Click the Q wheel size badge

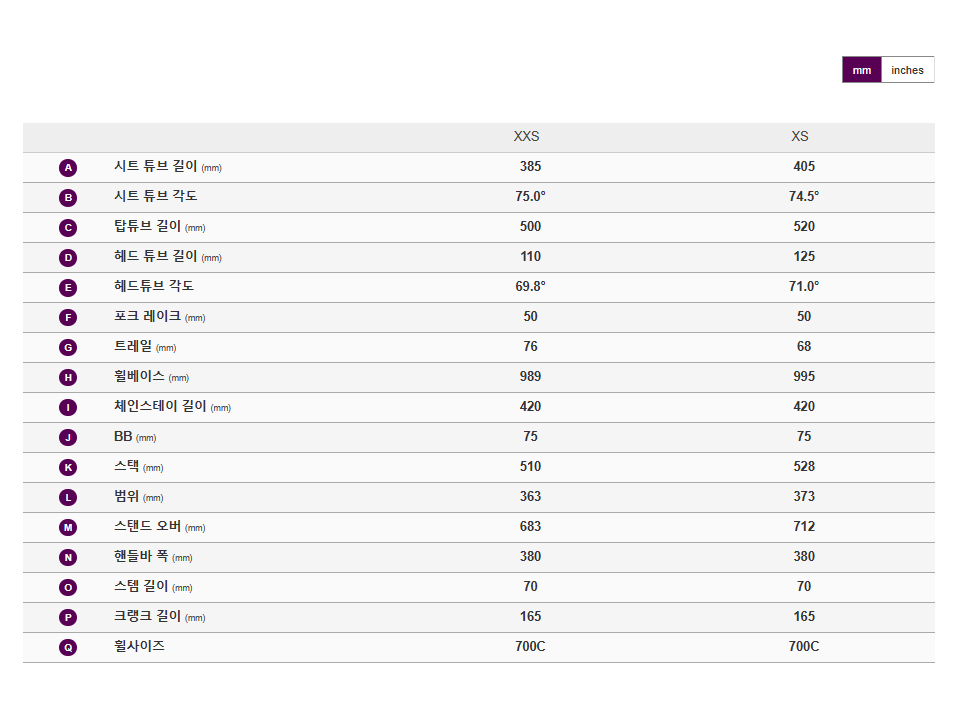(68, 647)
